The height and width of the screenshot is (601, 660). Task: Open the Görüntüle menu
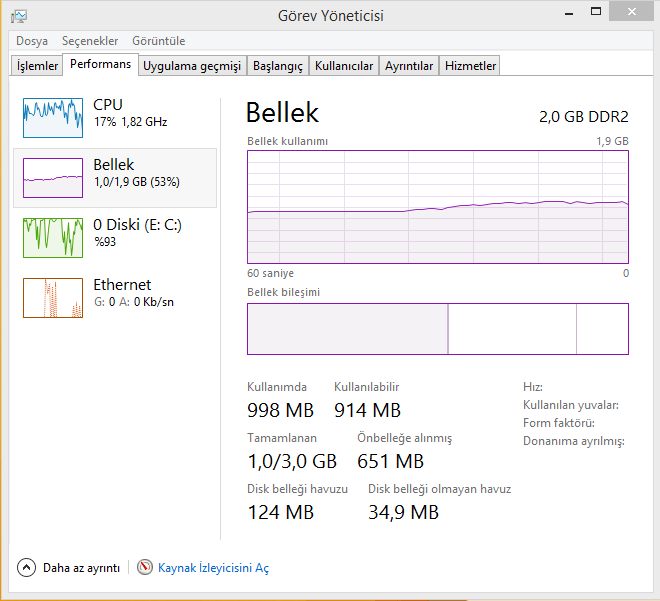tap(158, 41)
